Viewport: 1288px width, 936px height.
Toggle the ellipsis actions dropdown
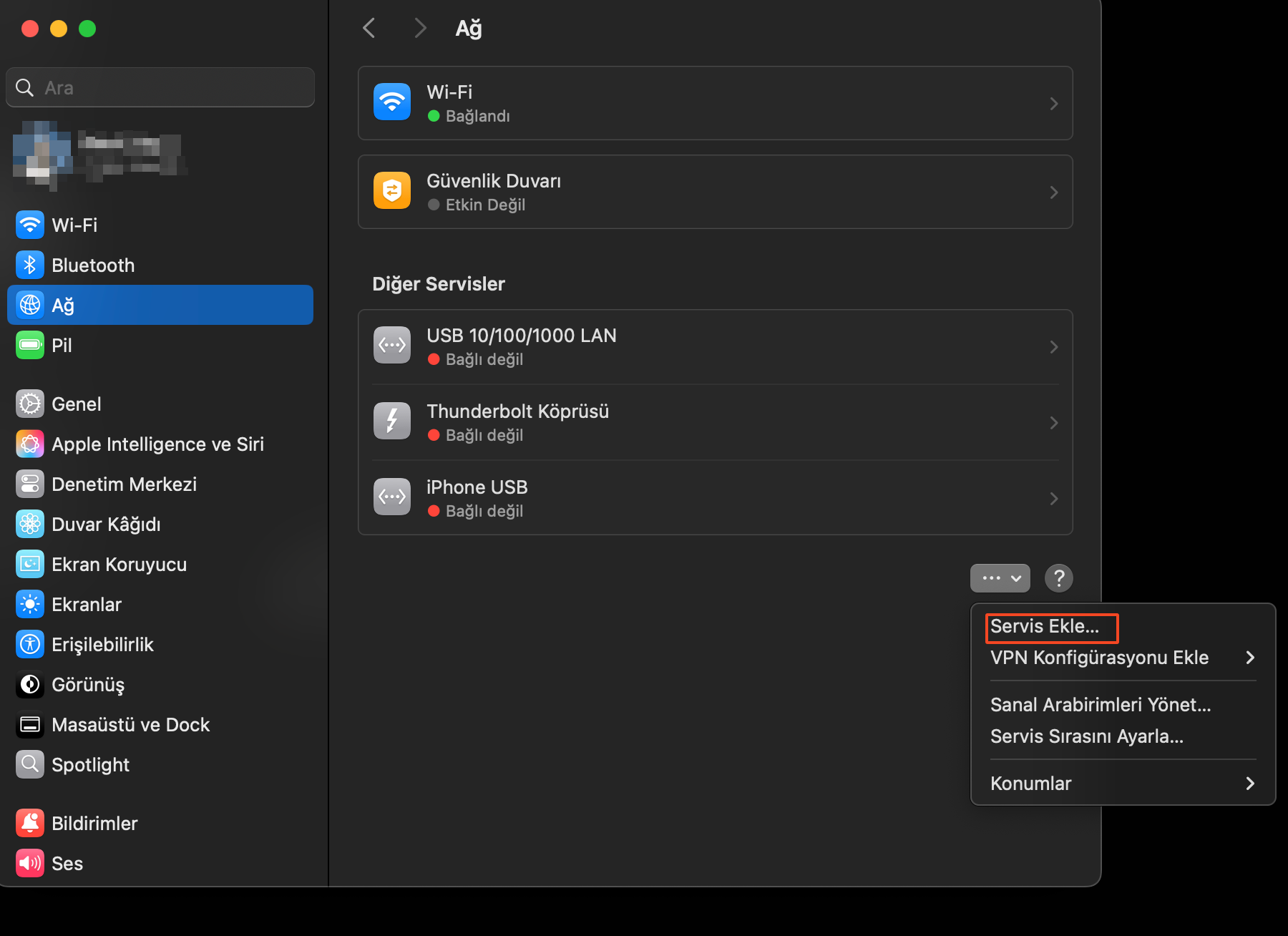1000,577
